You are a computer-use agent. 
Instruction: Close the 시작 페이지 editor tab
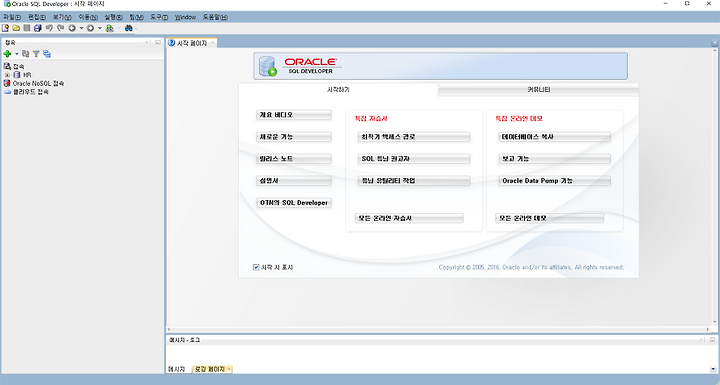click(x=212, y=43)
